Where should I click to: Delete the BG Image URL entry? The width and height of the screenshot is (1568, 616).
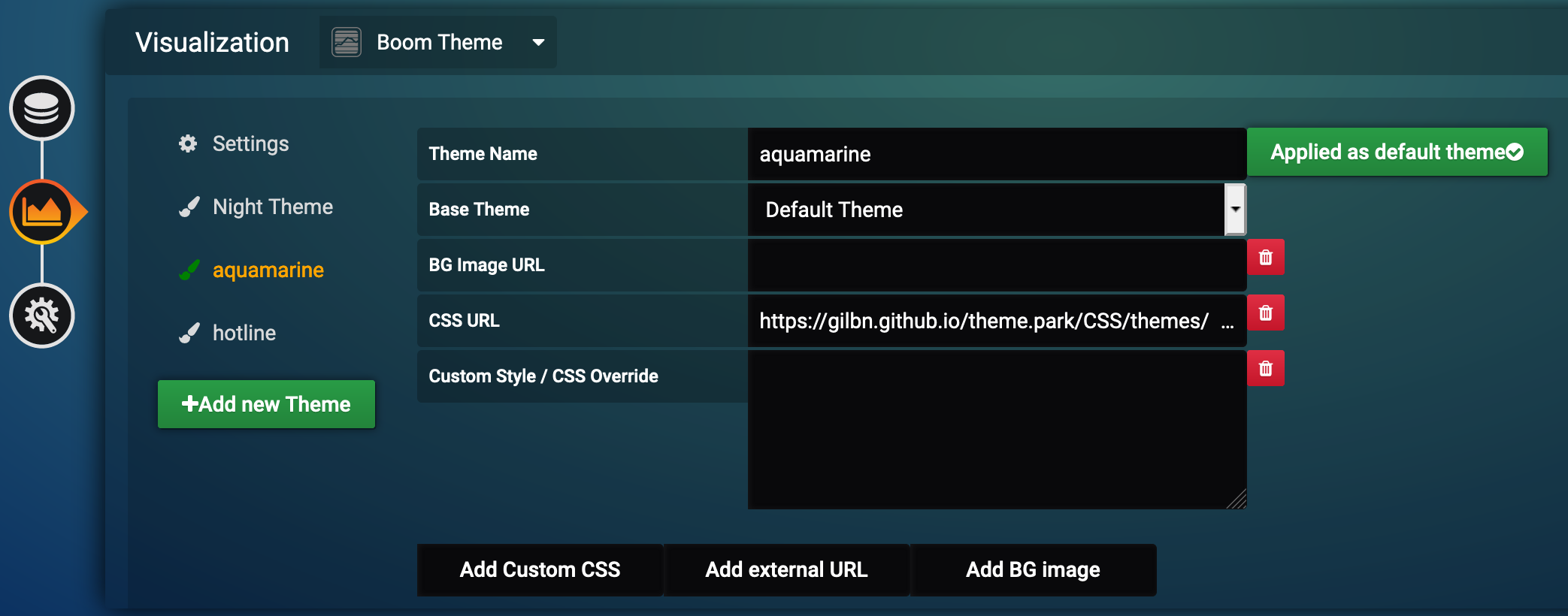pyautogui.click(x=1266, y=258)
